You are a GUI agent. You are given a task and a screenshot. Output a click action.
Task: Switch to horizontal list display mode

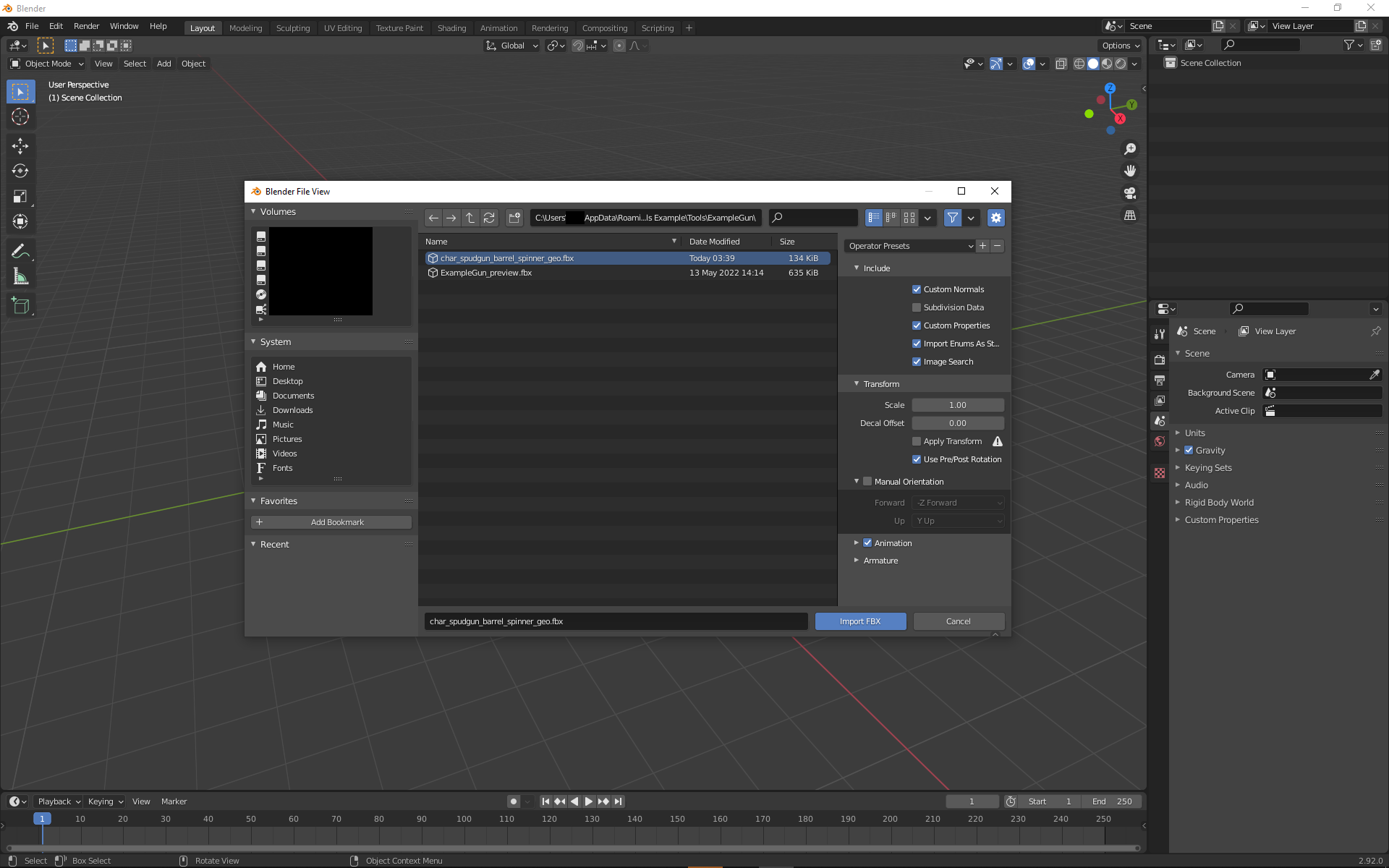click(891, 218)
